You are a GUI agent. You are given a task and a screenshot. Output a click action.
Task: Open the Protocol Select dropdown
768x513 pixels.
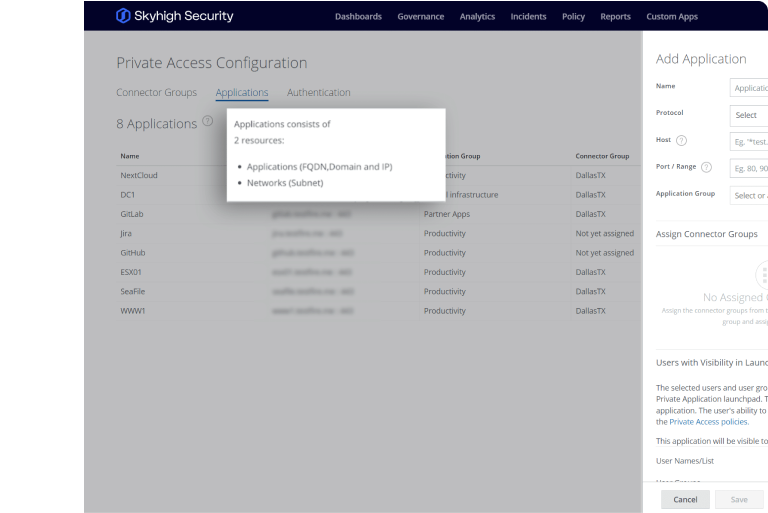pos(748,115)
